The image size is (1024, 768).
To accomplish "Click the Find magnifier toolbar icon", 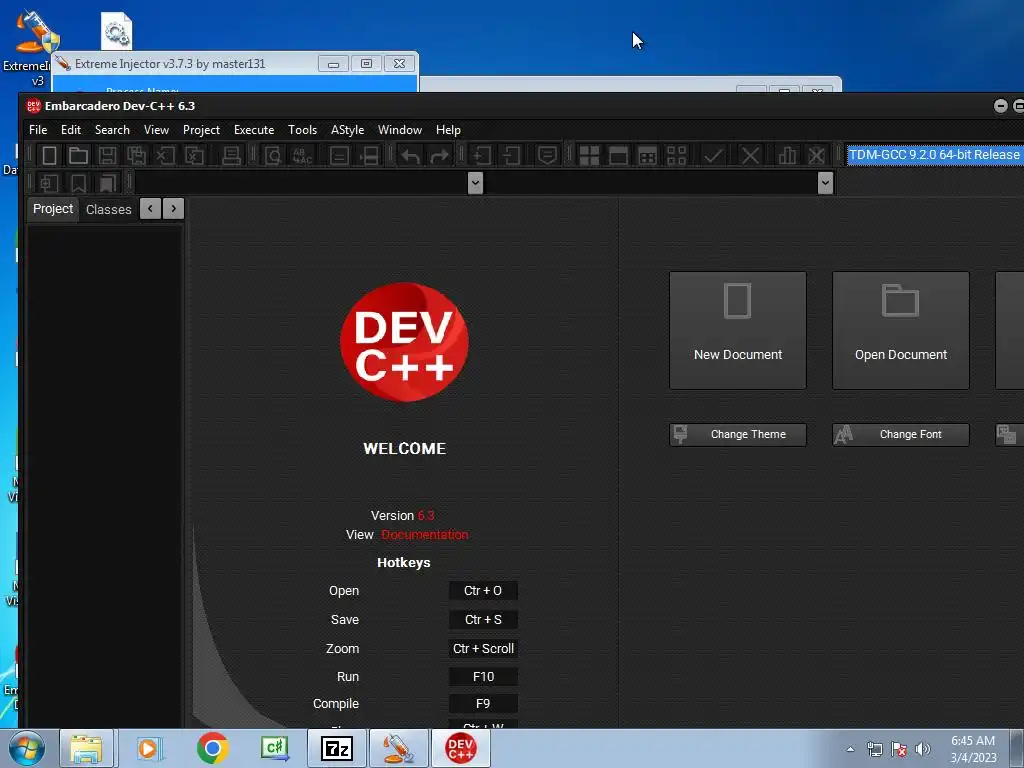I will click(272, 155).
